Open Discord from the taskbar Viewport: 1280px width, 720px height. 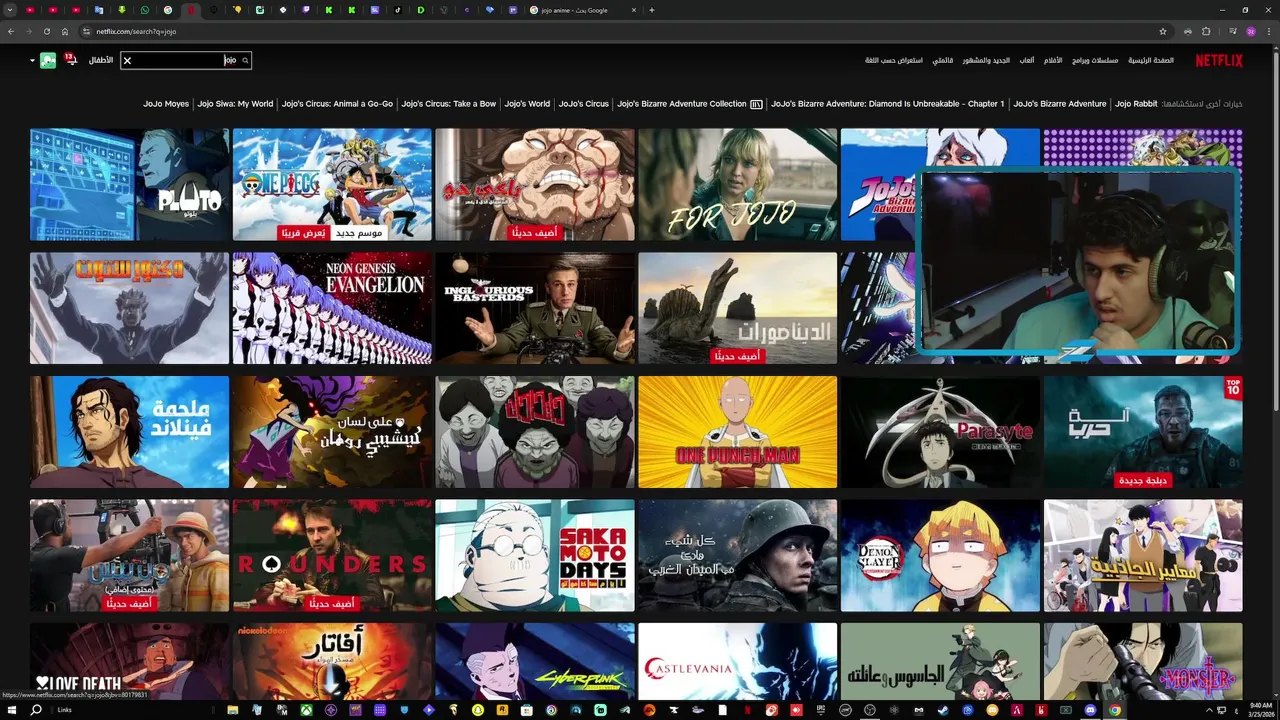(x=1090, y=710)
